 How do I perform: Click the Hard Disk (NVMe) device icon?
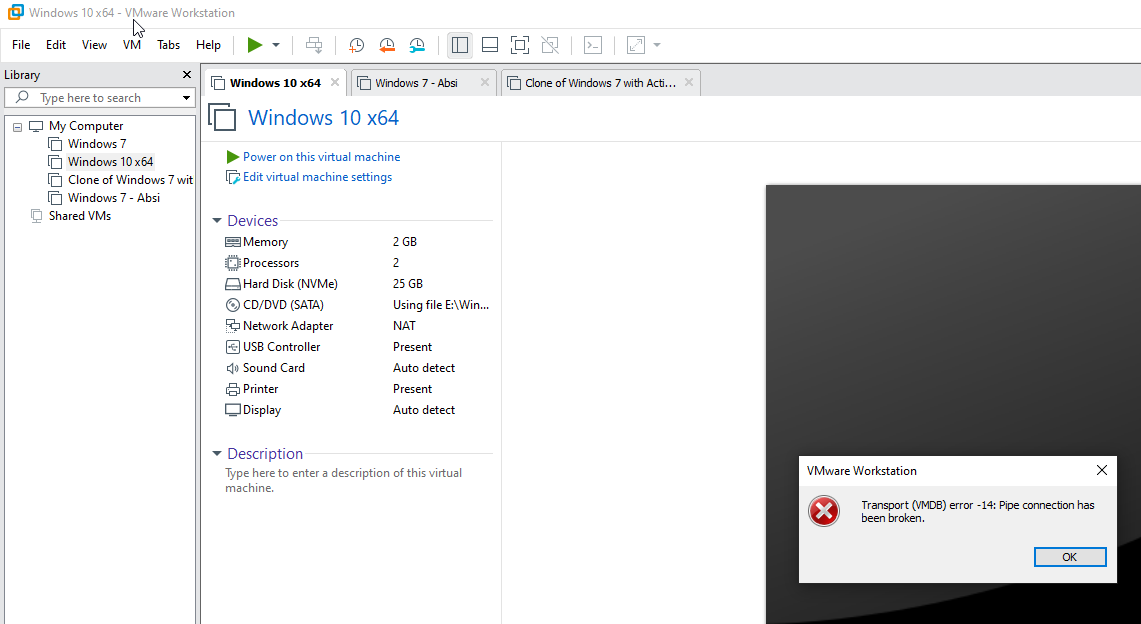tap(233, 284)
